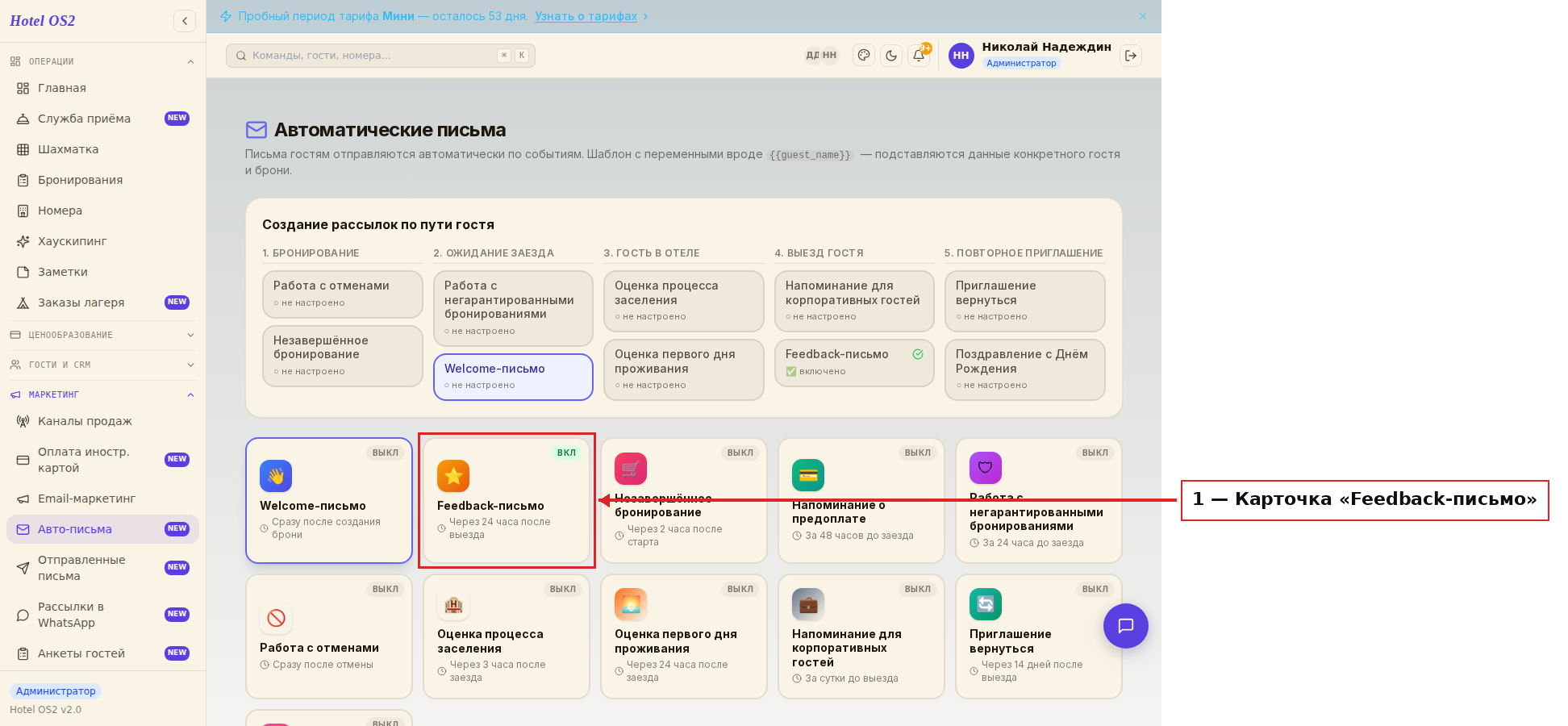
Task: Click the Хаускипинг sparkle icon
Action: click(x=23, y=241)
